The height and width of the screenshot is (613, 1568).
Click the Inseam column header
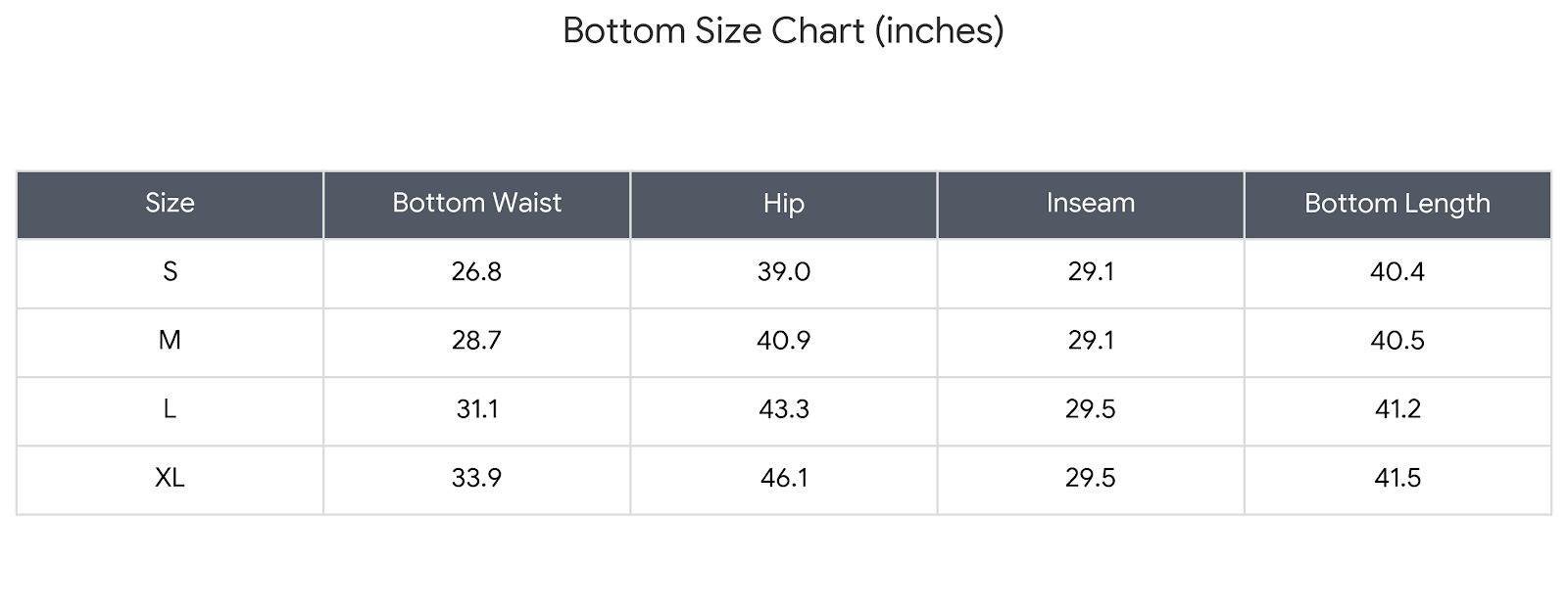tap(1090, 204)
